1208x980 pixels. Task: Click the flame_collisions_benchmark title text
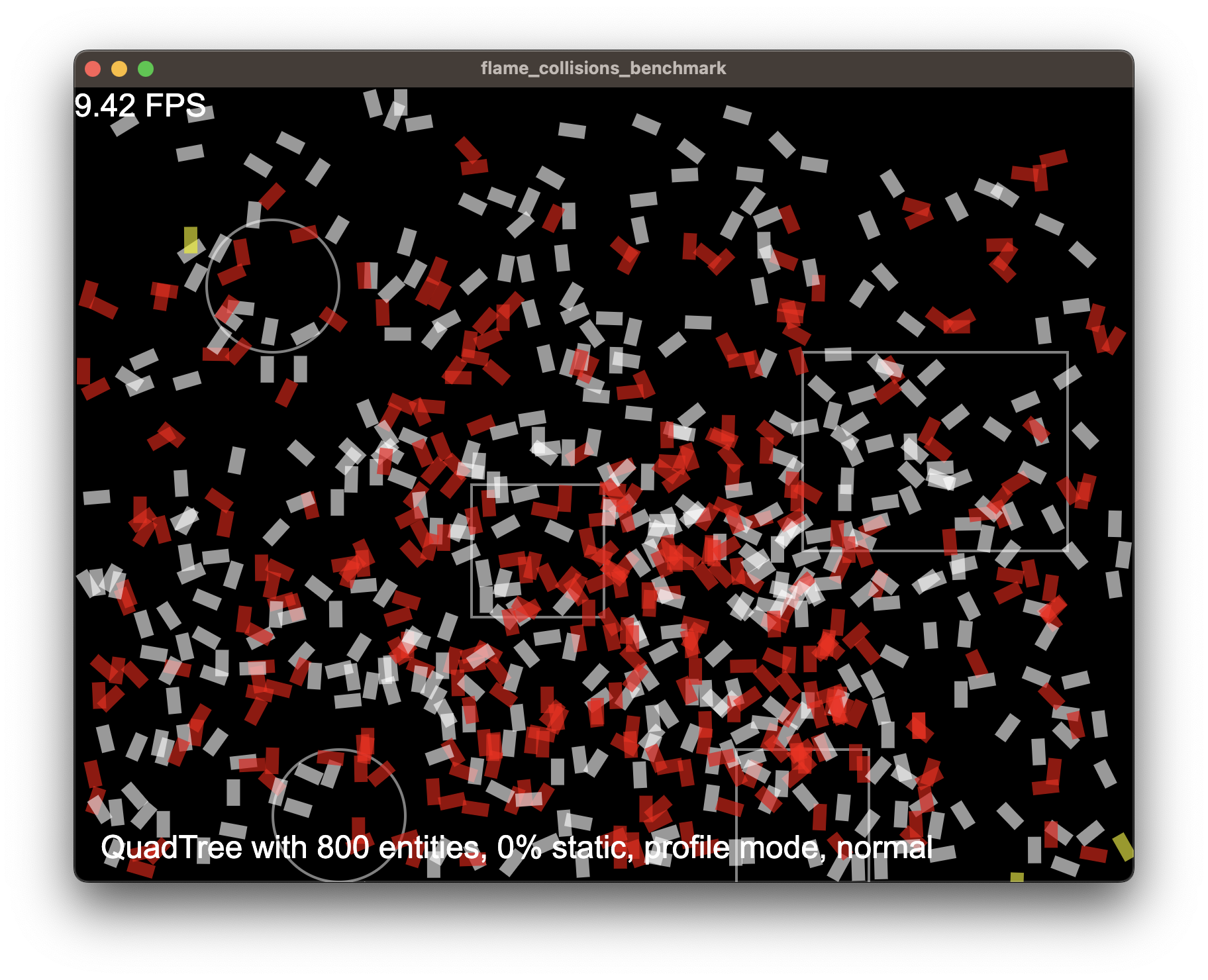tap(603, 68)
